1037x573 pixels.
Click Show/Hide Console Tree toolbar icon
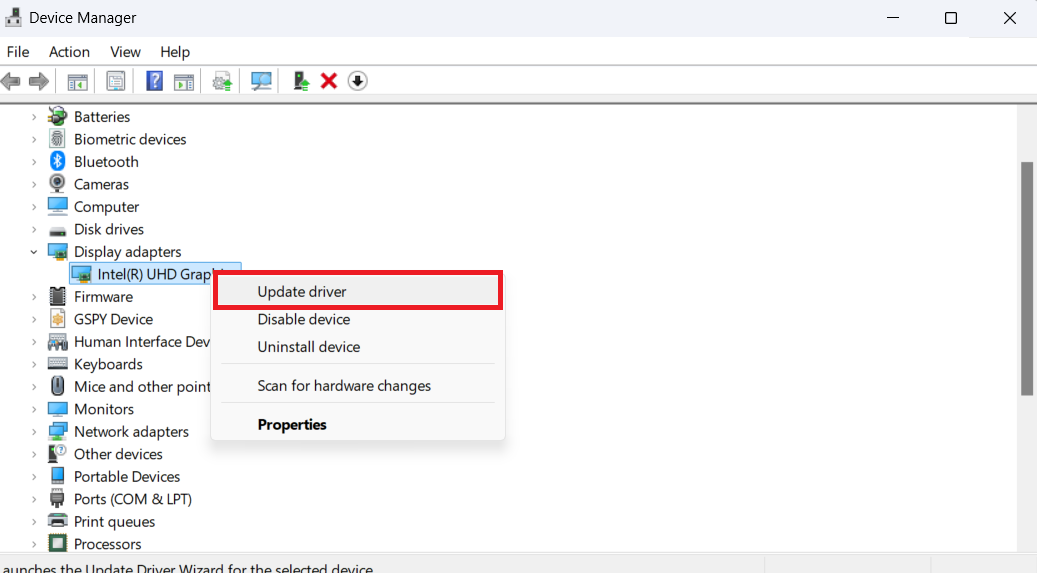click(77, 82)
